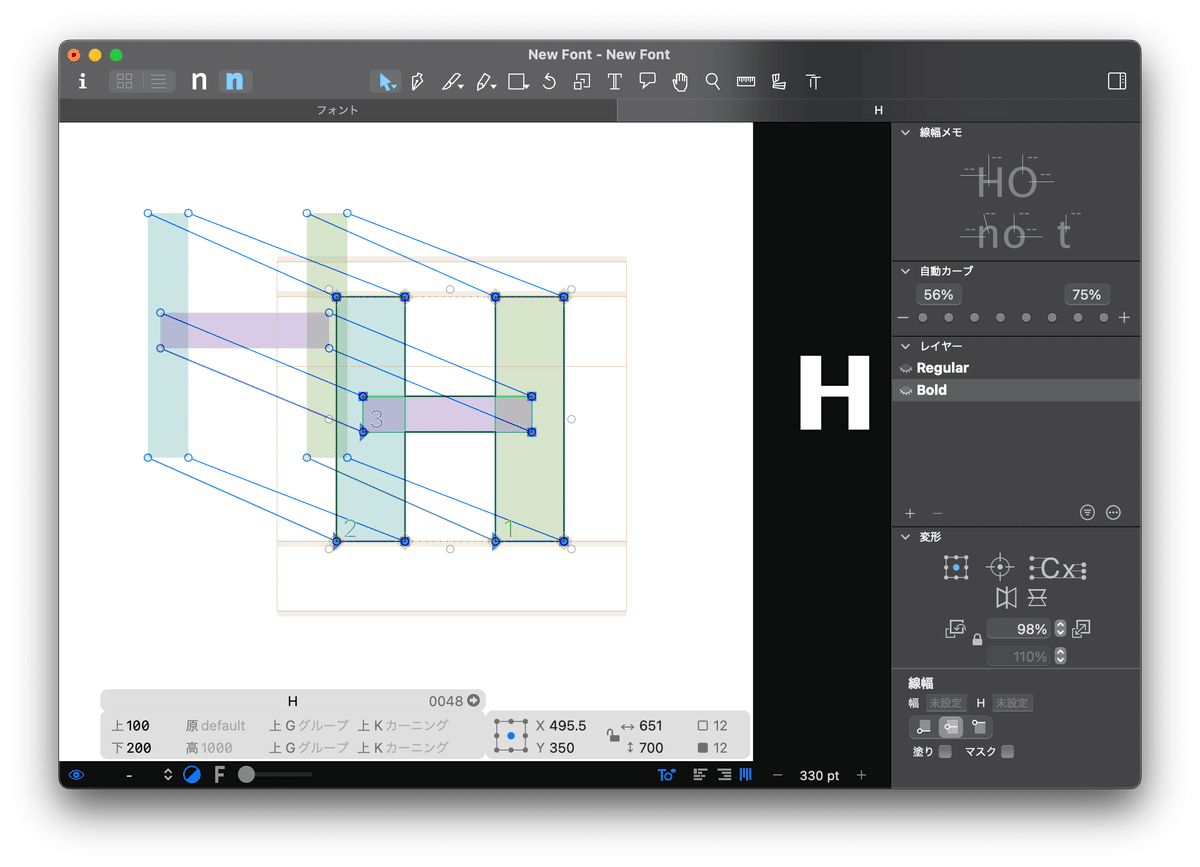
Task: Select the Bold layer
Action: tap(1016, 390)
